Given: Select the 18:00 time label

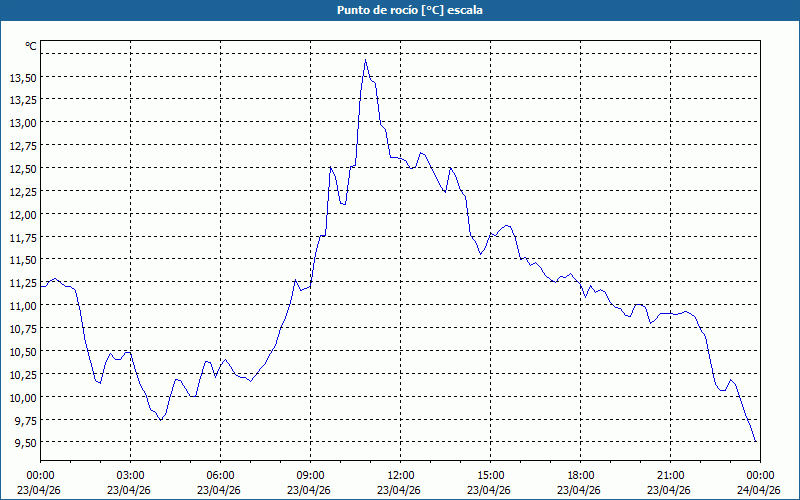Looking at the screenshot, I should [580, 475].
